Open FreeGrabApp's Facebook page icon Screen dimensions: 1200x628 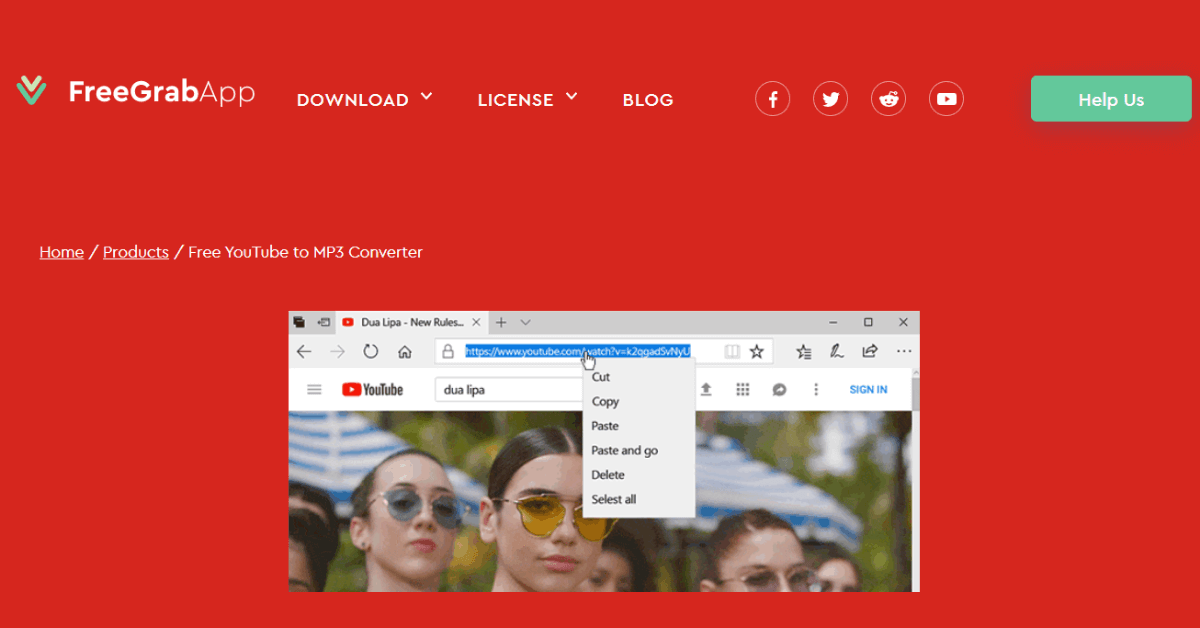click(x=772, y=99)
